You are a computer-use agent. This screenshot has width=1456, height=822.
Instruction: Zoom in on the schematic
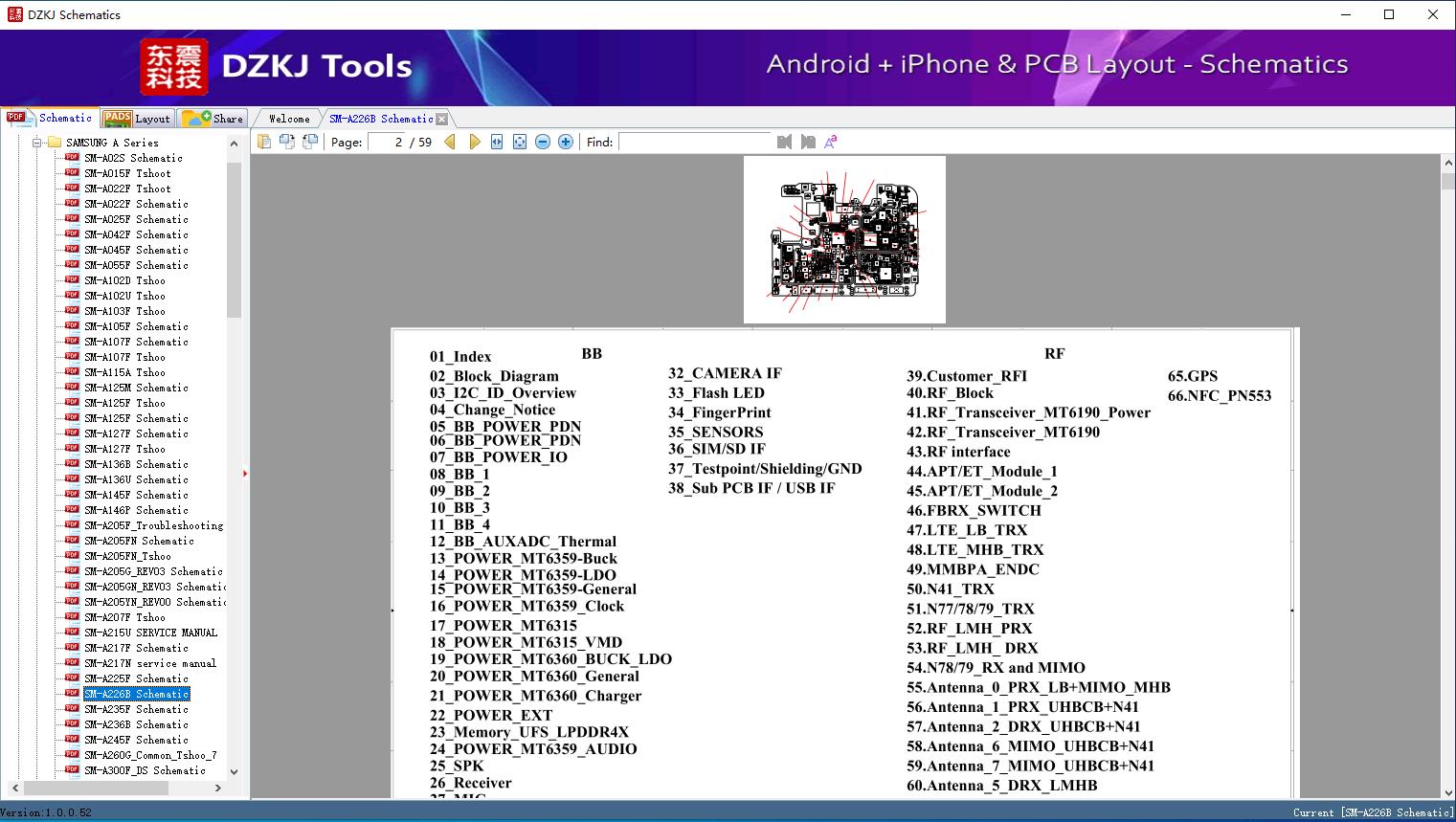pos(566,142)
